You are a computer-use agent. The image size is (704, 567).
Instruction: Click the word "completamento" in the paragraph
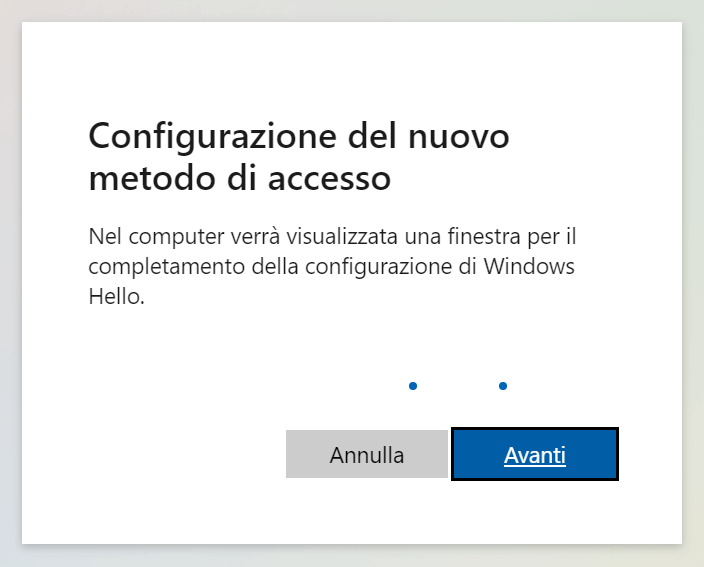pyautogui.click(x=167, y=267)
